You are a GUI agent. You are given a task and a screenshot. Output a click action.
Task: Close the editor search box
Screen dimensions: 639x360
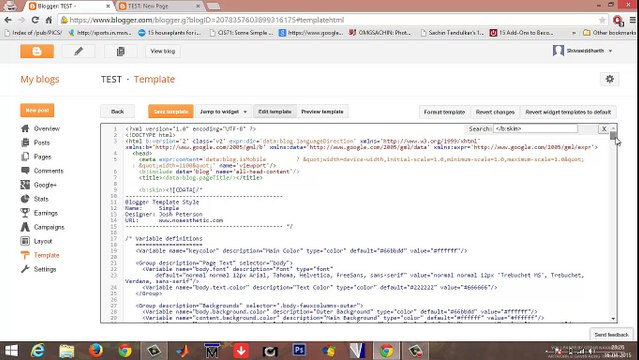(604, 129)
